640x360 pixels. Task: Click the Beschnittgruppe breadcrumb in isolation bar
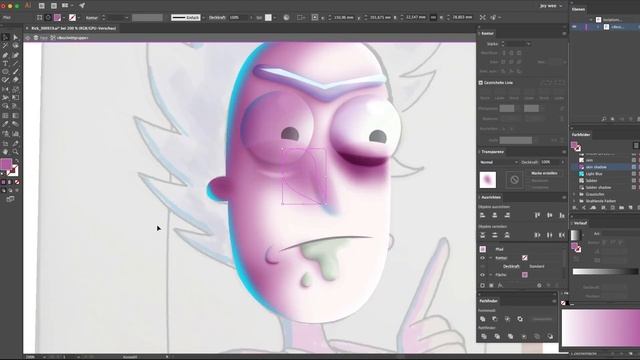tap(71, 38)
